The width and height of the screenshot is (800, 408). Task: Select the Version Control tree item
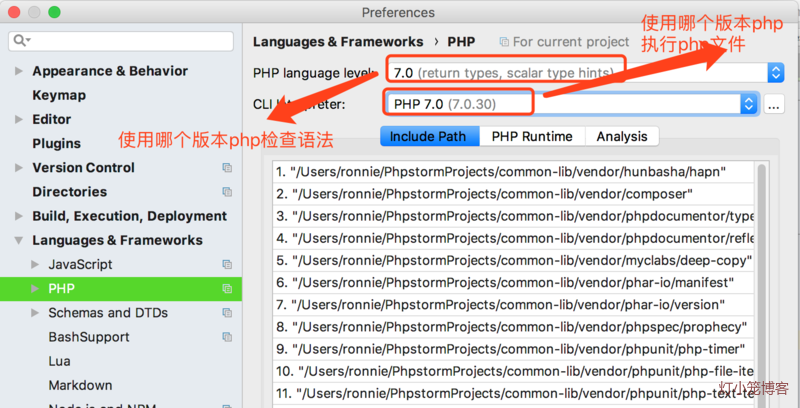(84, 168)
